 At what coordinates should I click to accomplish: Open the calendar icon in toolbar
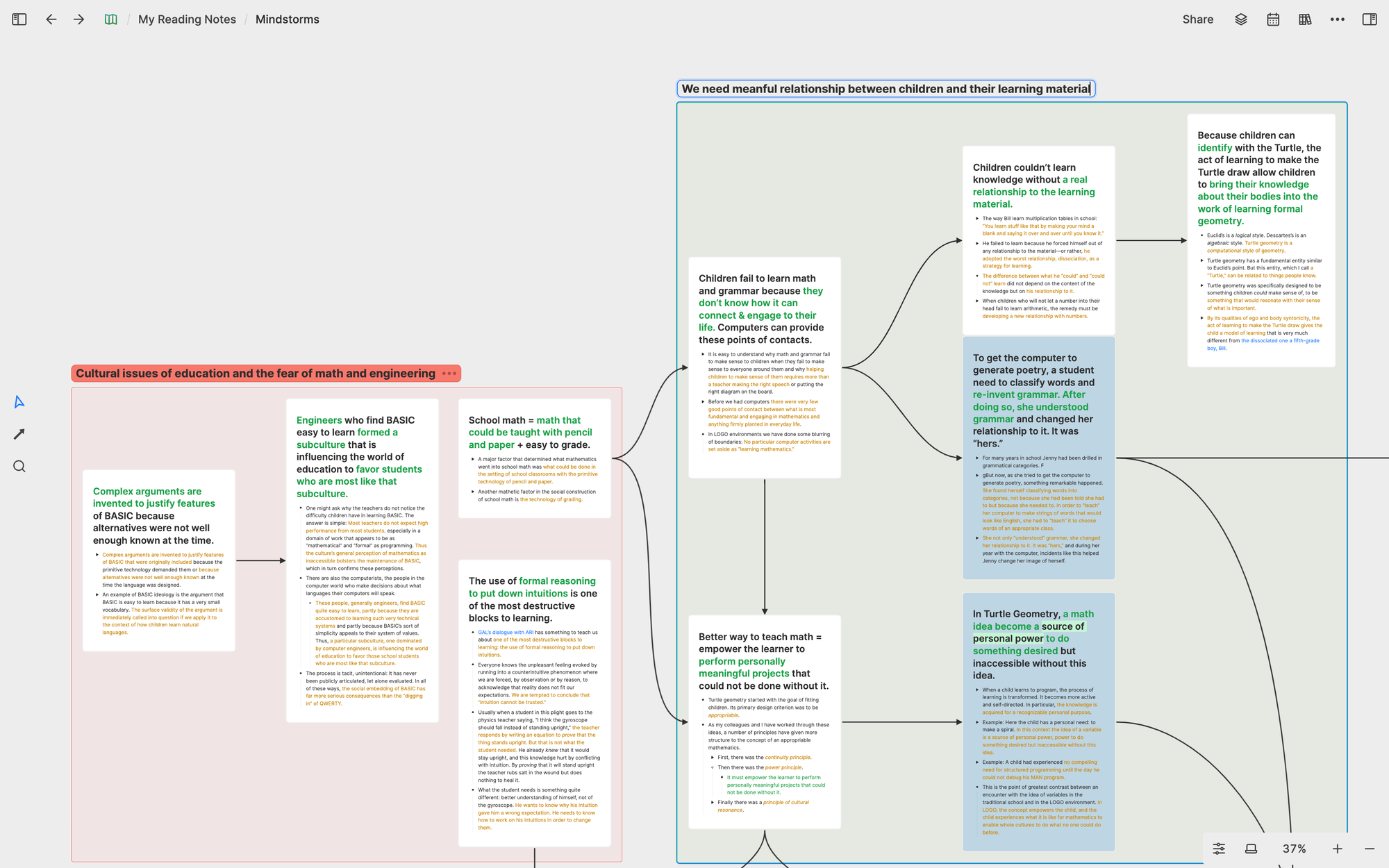(x=1273, y=19)
